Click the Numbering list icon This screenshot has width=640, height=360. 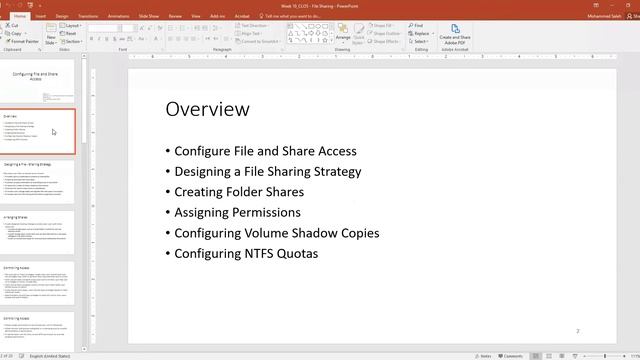pyautogui.click(x=183, y=28)
